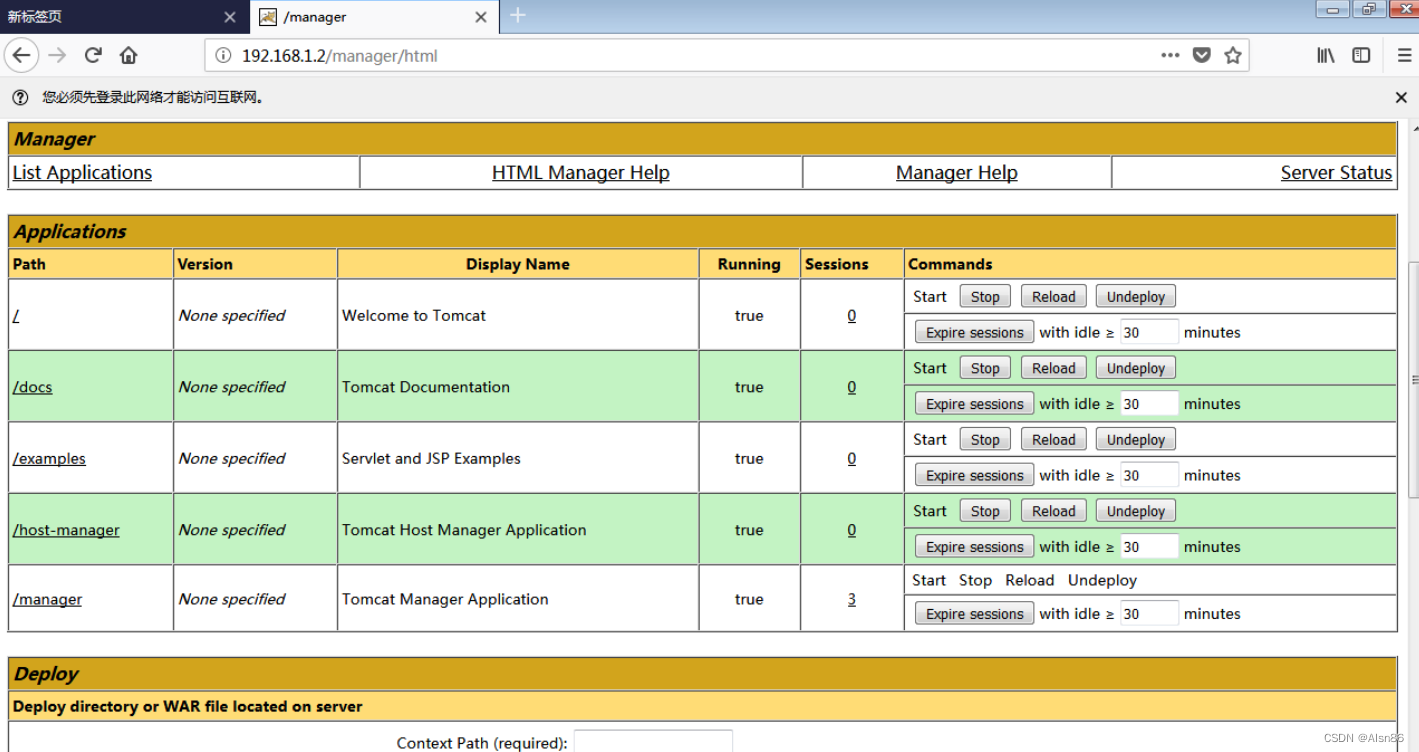Expire sessions for /examples
The width and height of the screenshot is (1419, 752).
(975, 476)
